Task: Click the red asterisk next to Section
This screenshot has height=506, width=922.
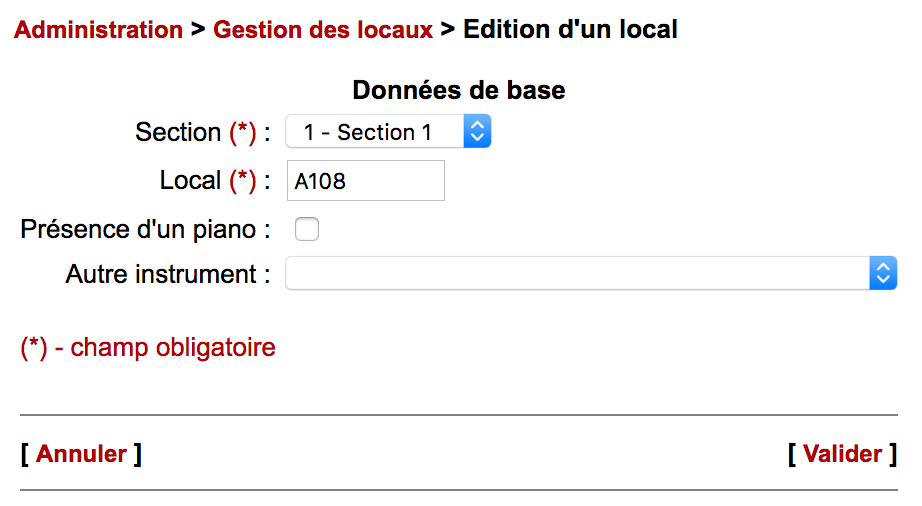Action: 243,133
